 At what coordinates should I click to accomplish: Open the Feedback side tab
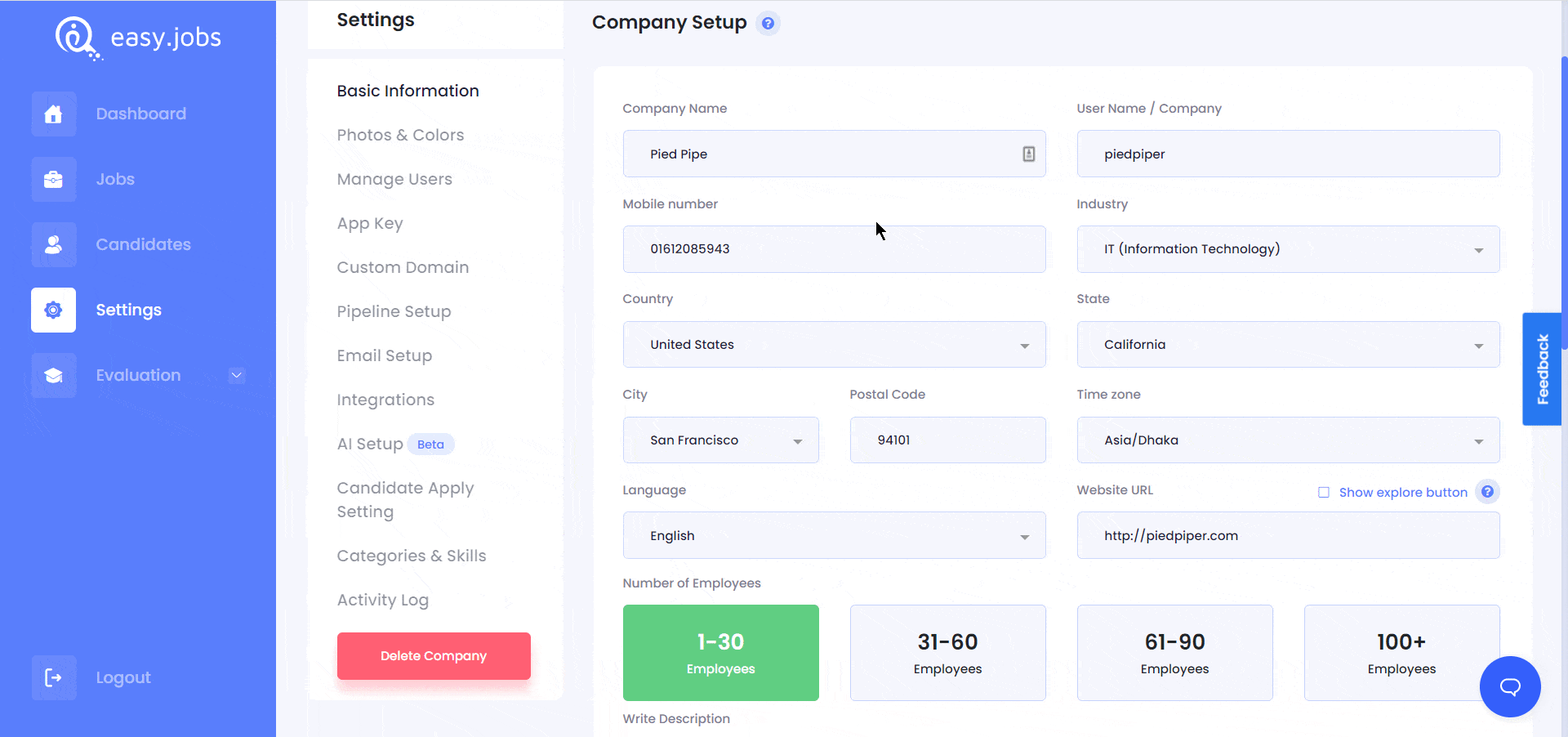[x=1542, y=369]
